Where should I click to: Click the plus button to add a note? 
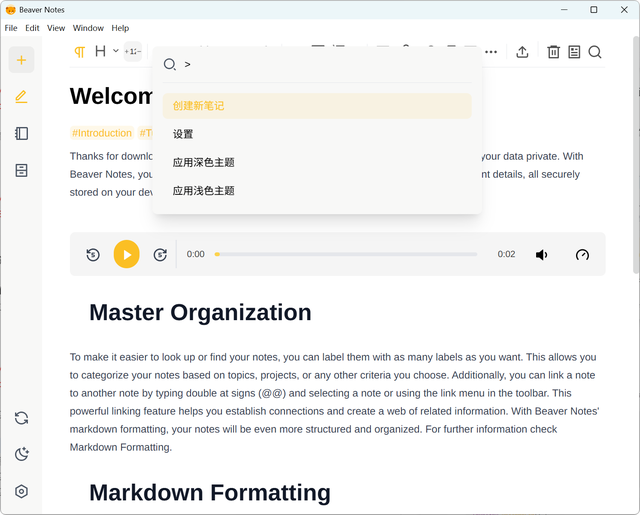21,60
